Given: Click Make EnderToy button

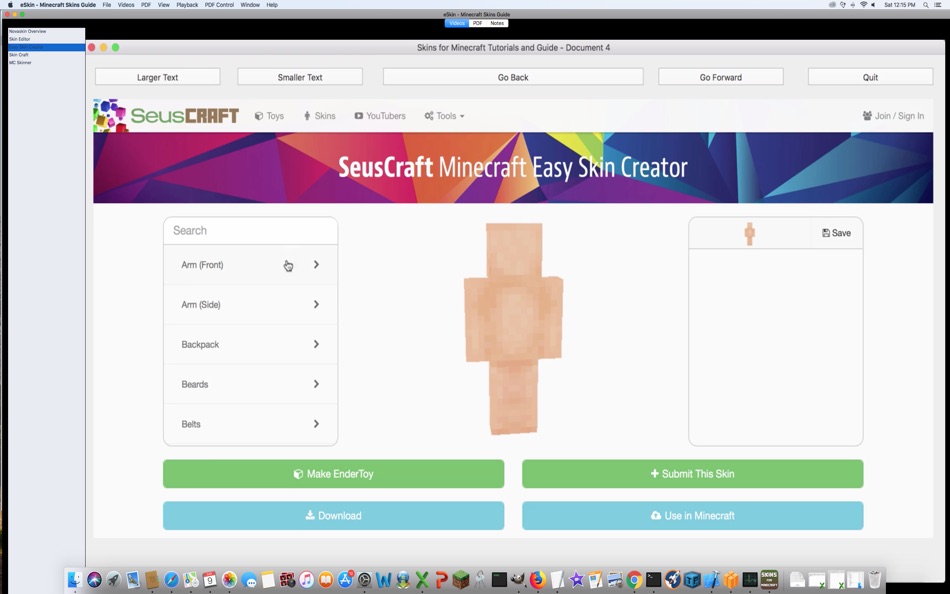Looking at the screenshot, I should (x=333, y=473).
